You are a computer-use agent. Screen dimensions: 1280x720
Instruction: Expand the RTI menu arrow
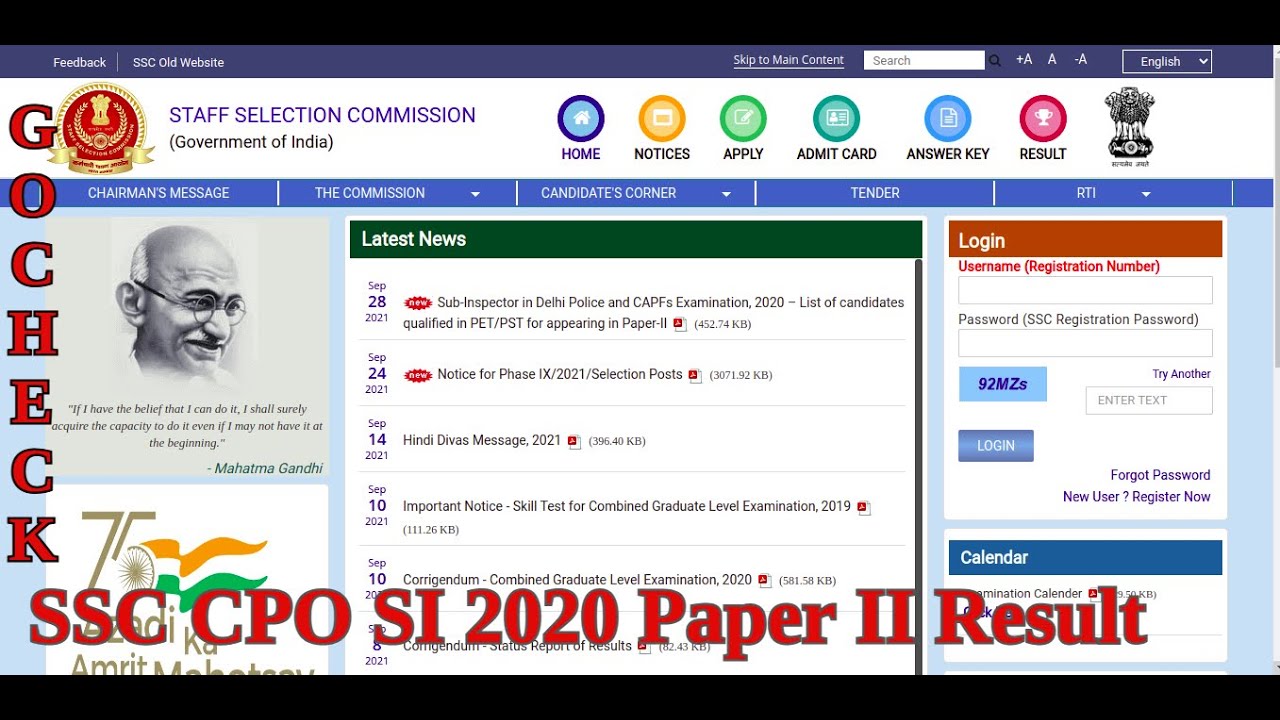(x=1146, y=194)
